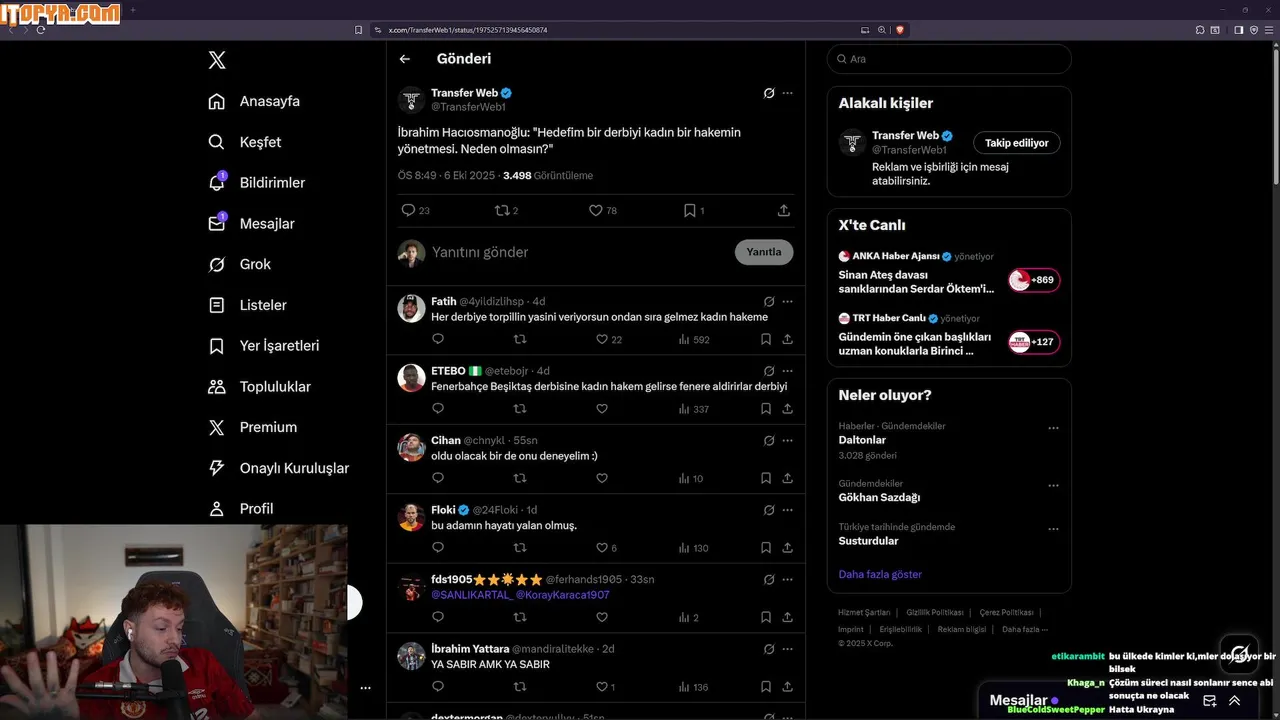This screenshot has height=720, width=1280.
Task: Open Premium in the sidebar
Action: point(252,427)
